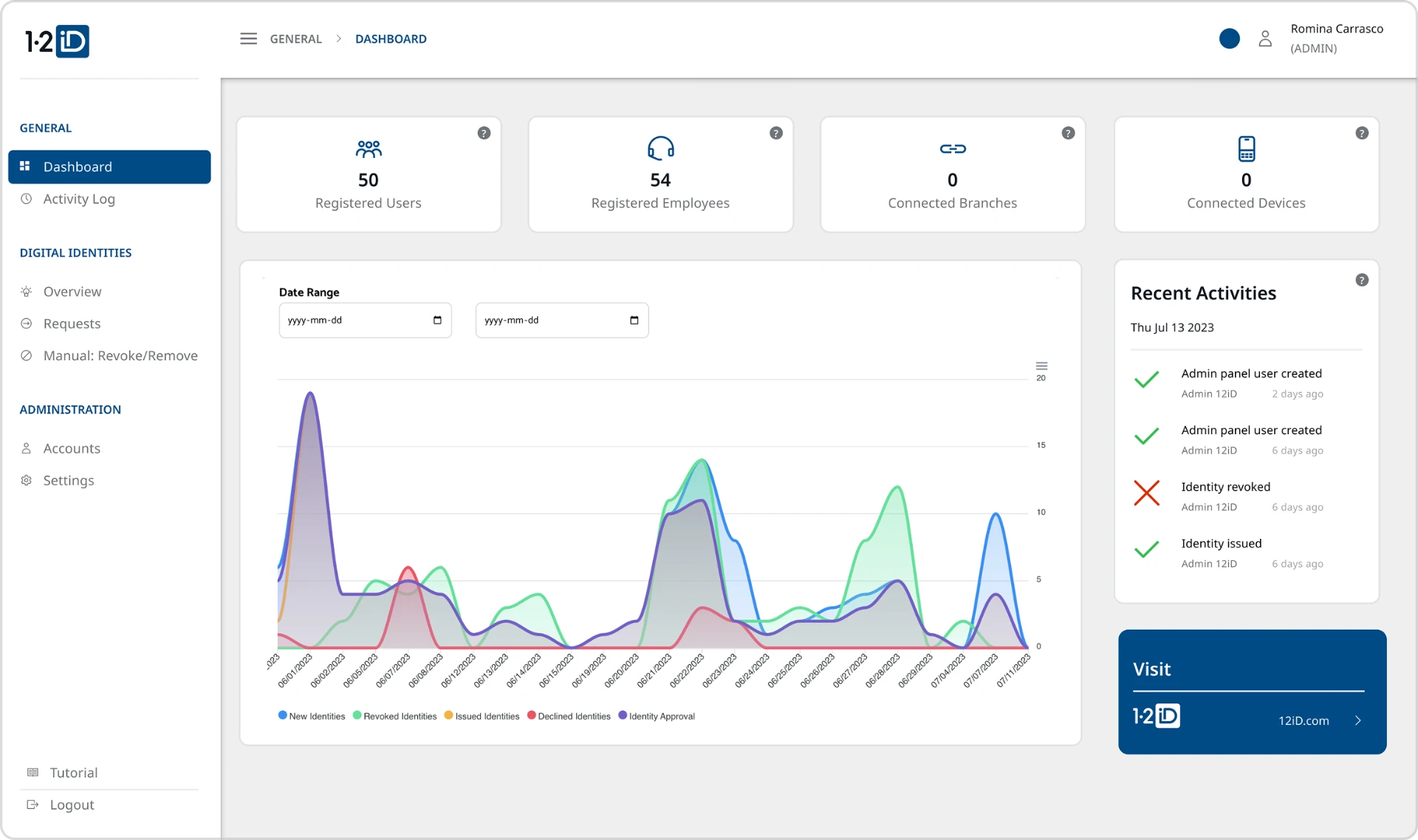Viewport: 1418px width, 840px height.
Task: Toggle Revoked Identities legend series
Action: pos(395,716)
